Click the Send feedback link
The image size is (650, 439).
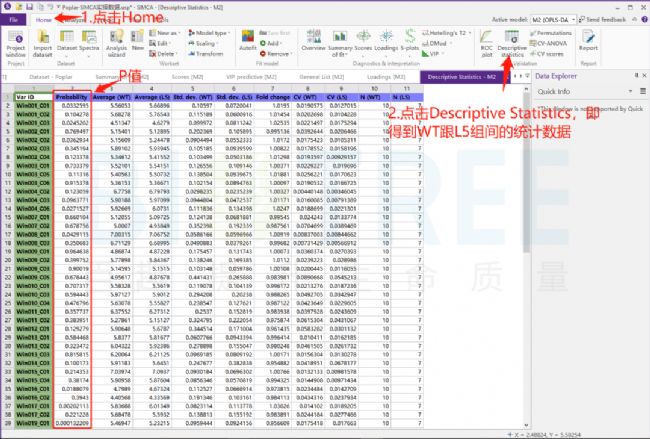point(602,19)
